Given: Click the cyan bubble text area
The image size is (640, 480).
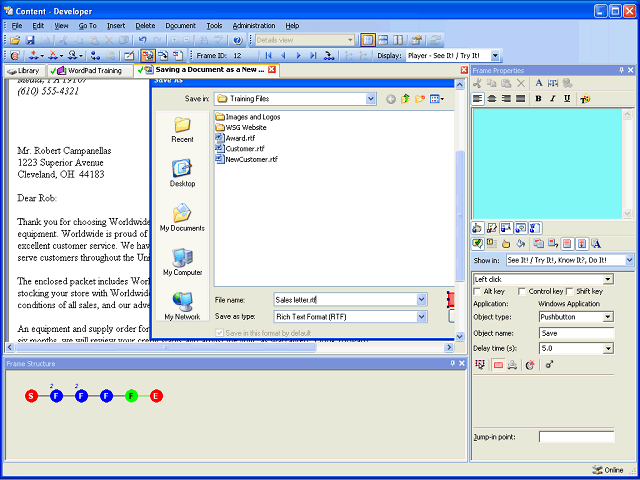Looking at the screenshot, I should tap(547, 164).
